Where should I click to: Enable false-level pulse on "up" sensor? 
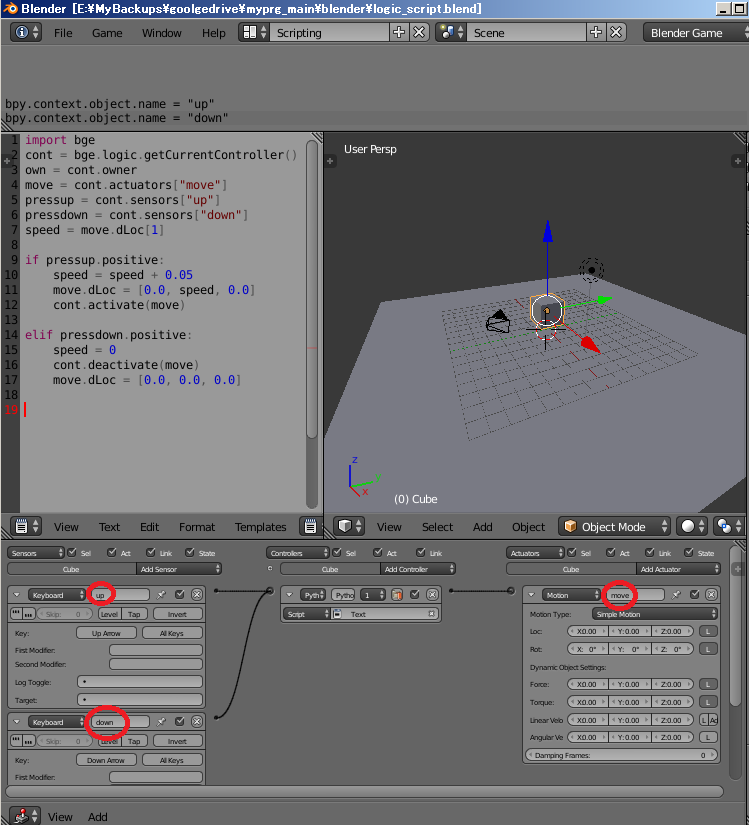(28, 614)
